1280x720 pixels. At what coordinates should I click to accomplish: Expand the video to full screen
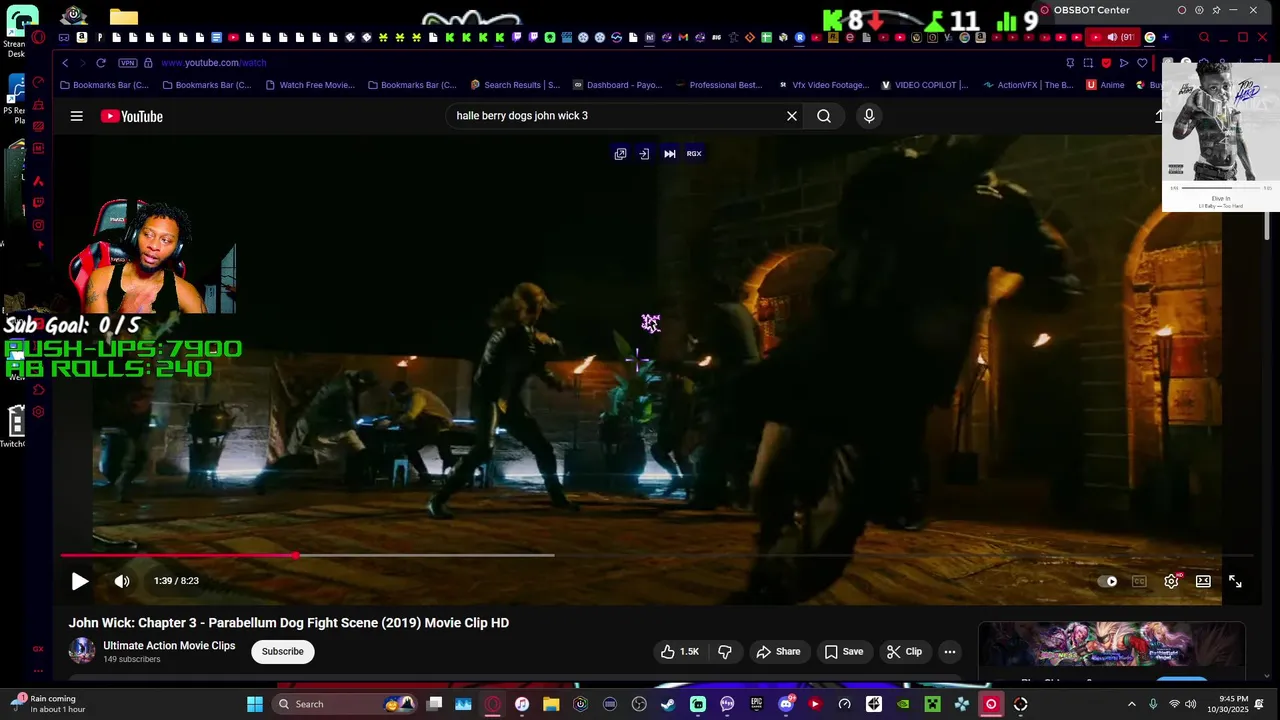(1235, 581)
